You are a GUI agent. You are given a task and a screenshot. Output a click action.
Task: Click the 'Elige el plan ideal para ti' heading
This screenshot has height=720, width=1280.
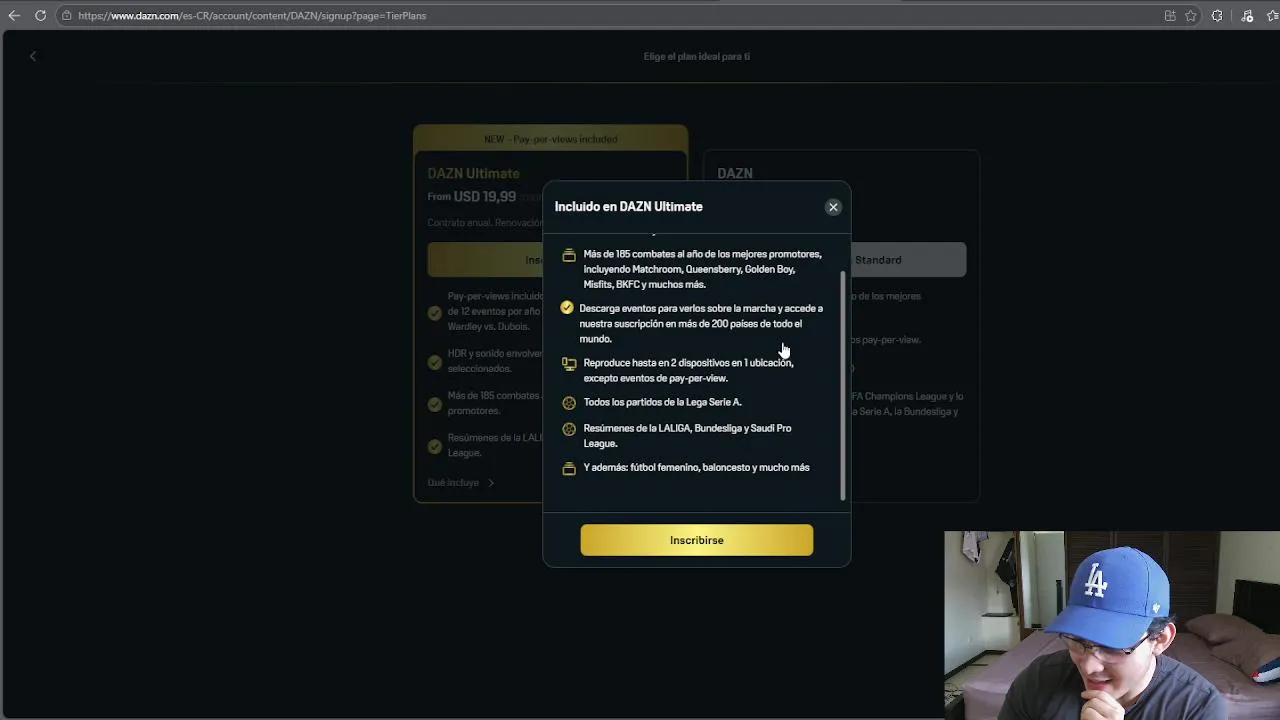(x=697, y=56)
